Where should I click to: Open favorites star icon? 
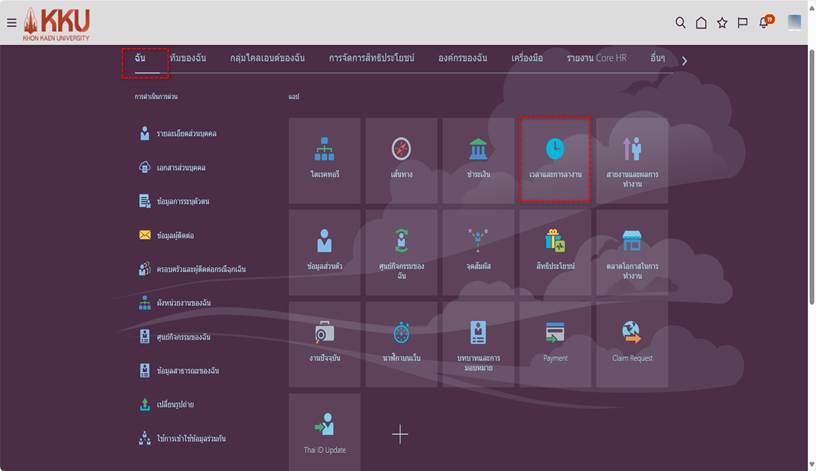tap(722, 22)
